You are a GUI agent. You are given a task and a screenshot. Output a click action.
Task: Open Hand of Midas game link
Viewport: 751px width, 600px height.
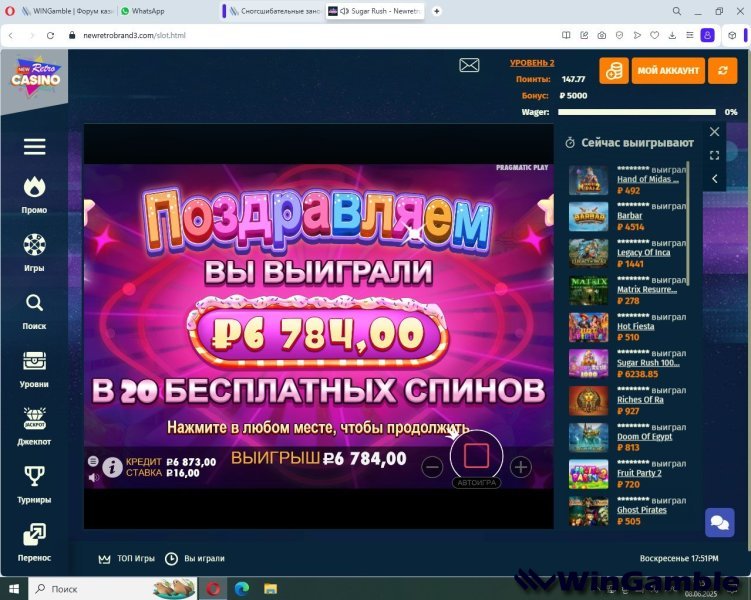(648, 179)
